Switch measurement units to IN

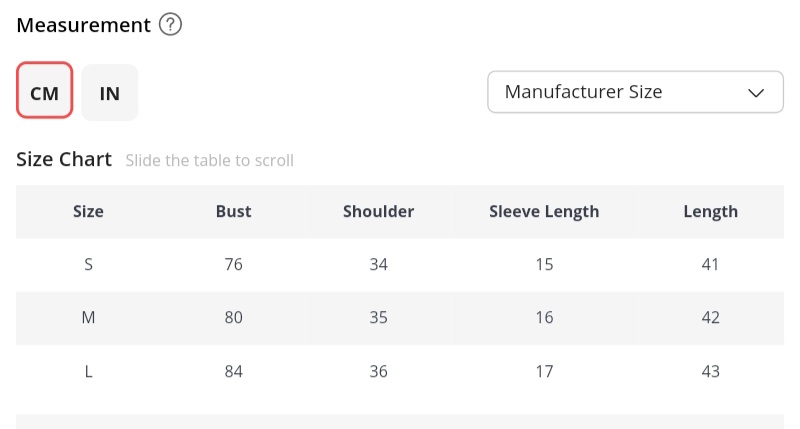(110, 93)
